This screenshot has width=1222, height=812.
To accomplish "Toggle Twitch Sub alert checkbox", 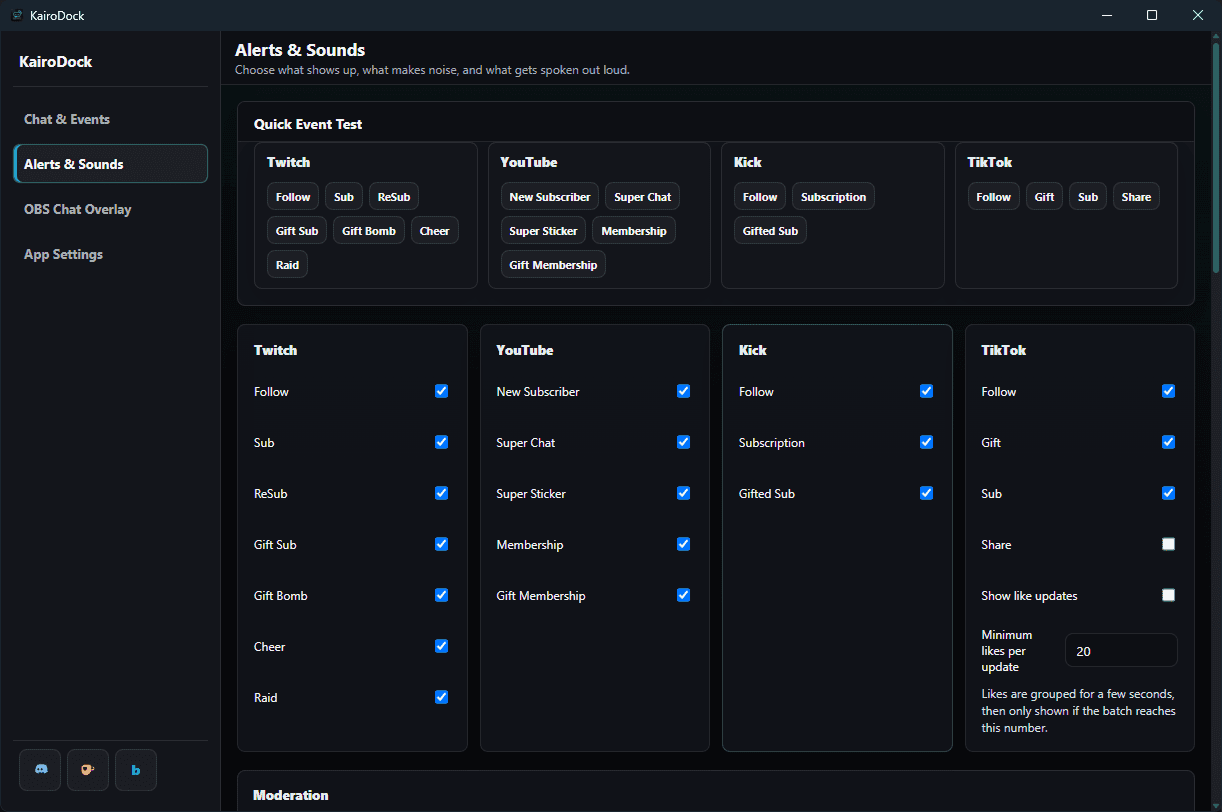I will pyautogui.click(x=441, y=442).
